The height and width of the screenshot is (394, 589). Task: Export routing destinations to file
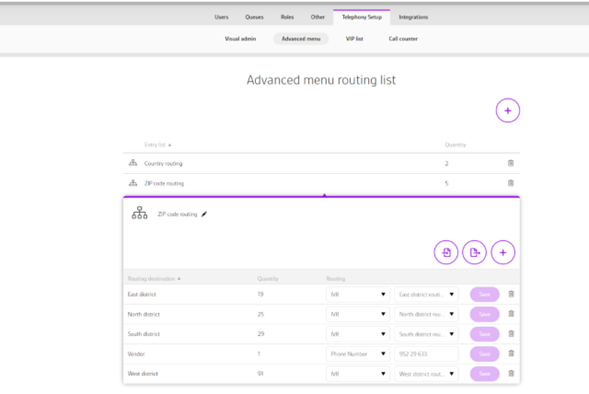(x=474, y=252)
